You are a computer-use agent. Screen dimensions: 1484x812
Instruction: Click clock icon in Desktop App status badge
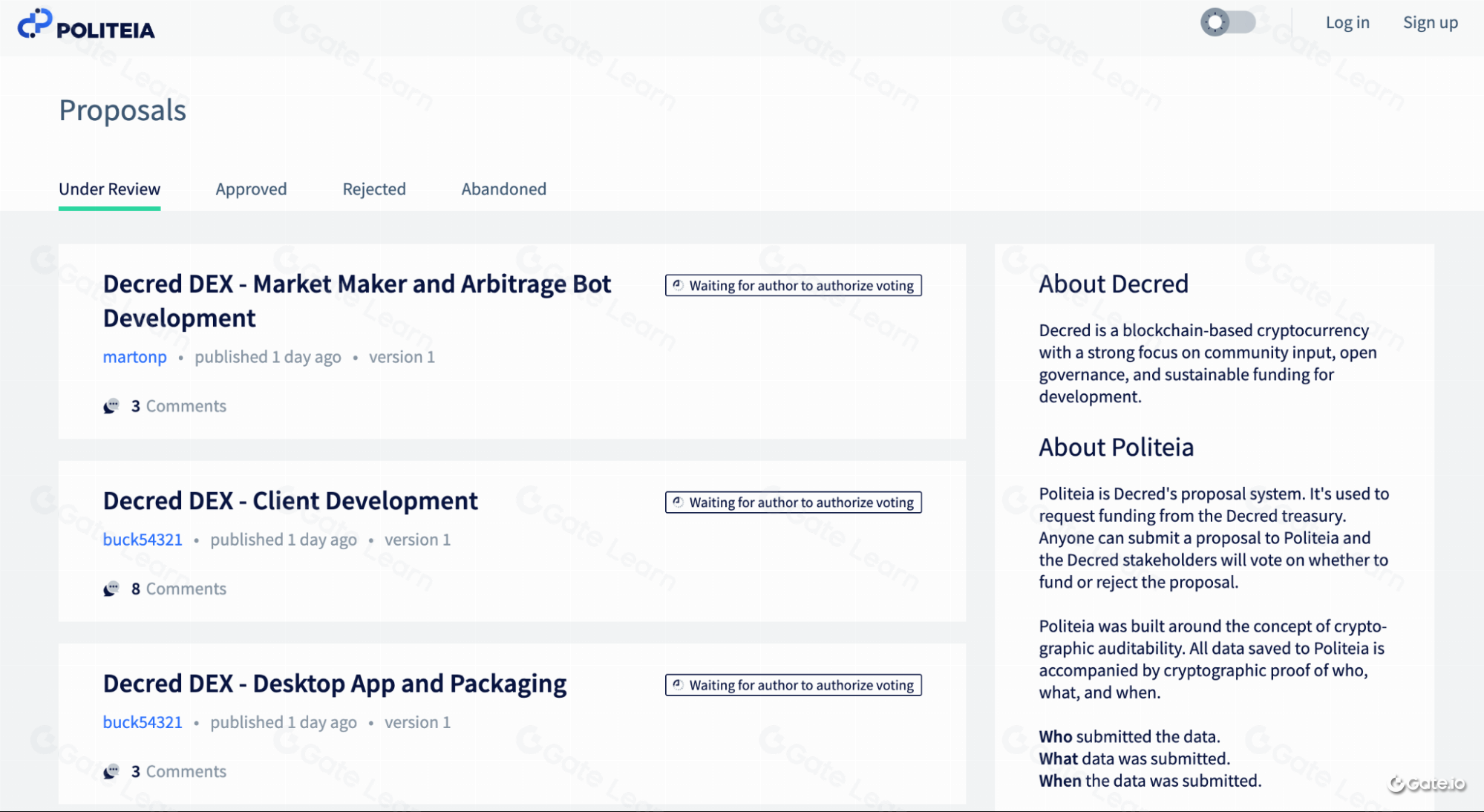[678, 684]
